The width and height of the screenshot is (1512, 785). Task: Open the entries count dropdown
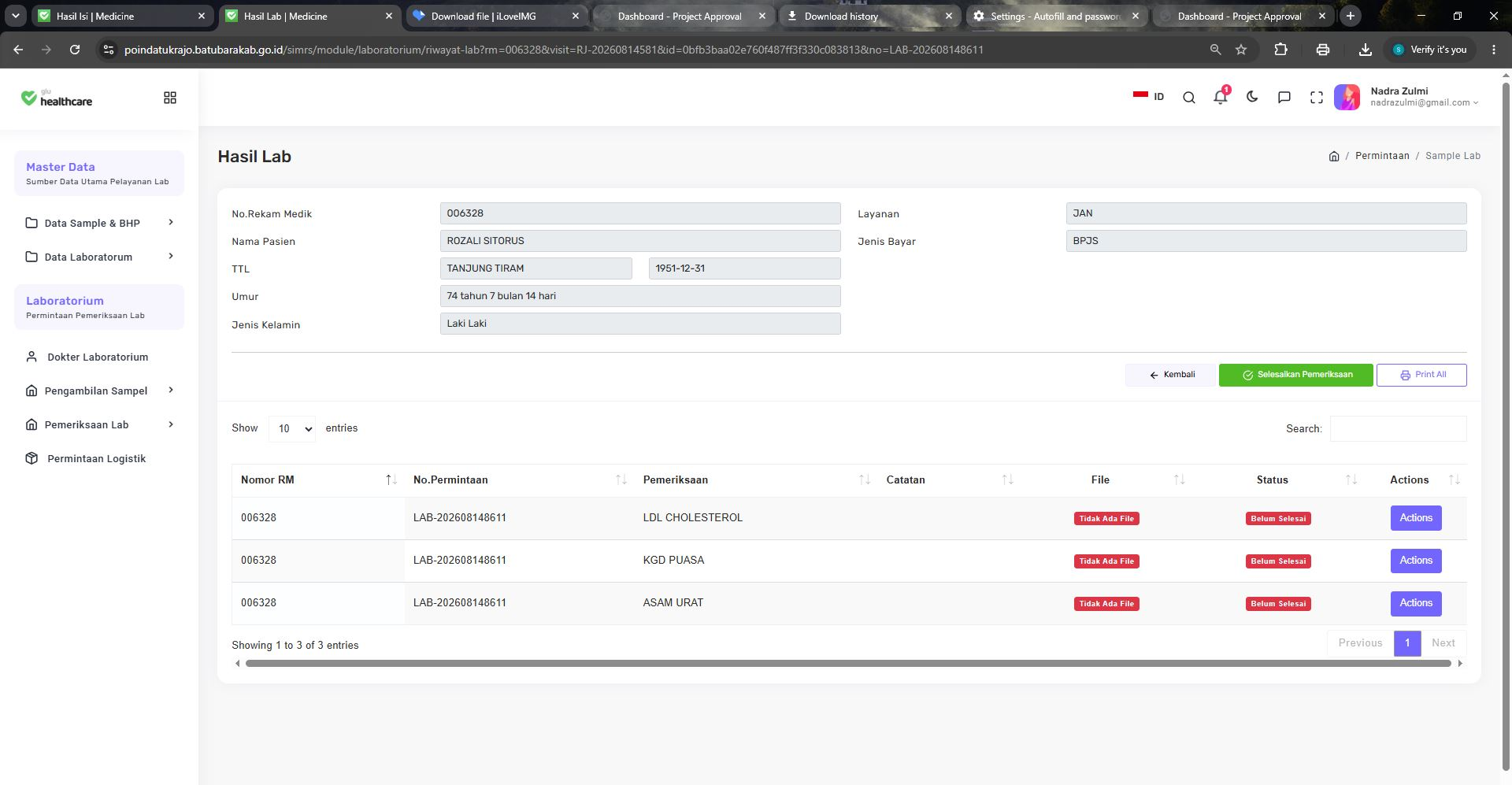[292, 428]
